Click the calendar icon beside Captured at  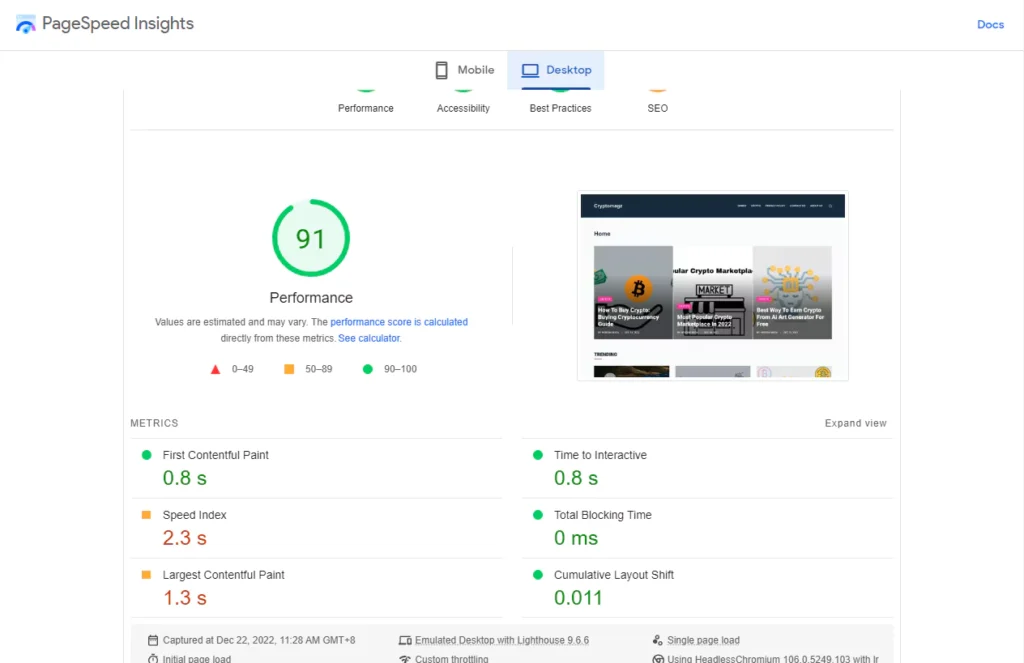click(x=153, y=640)
